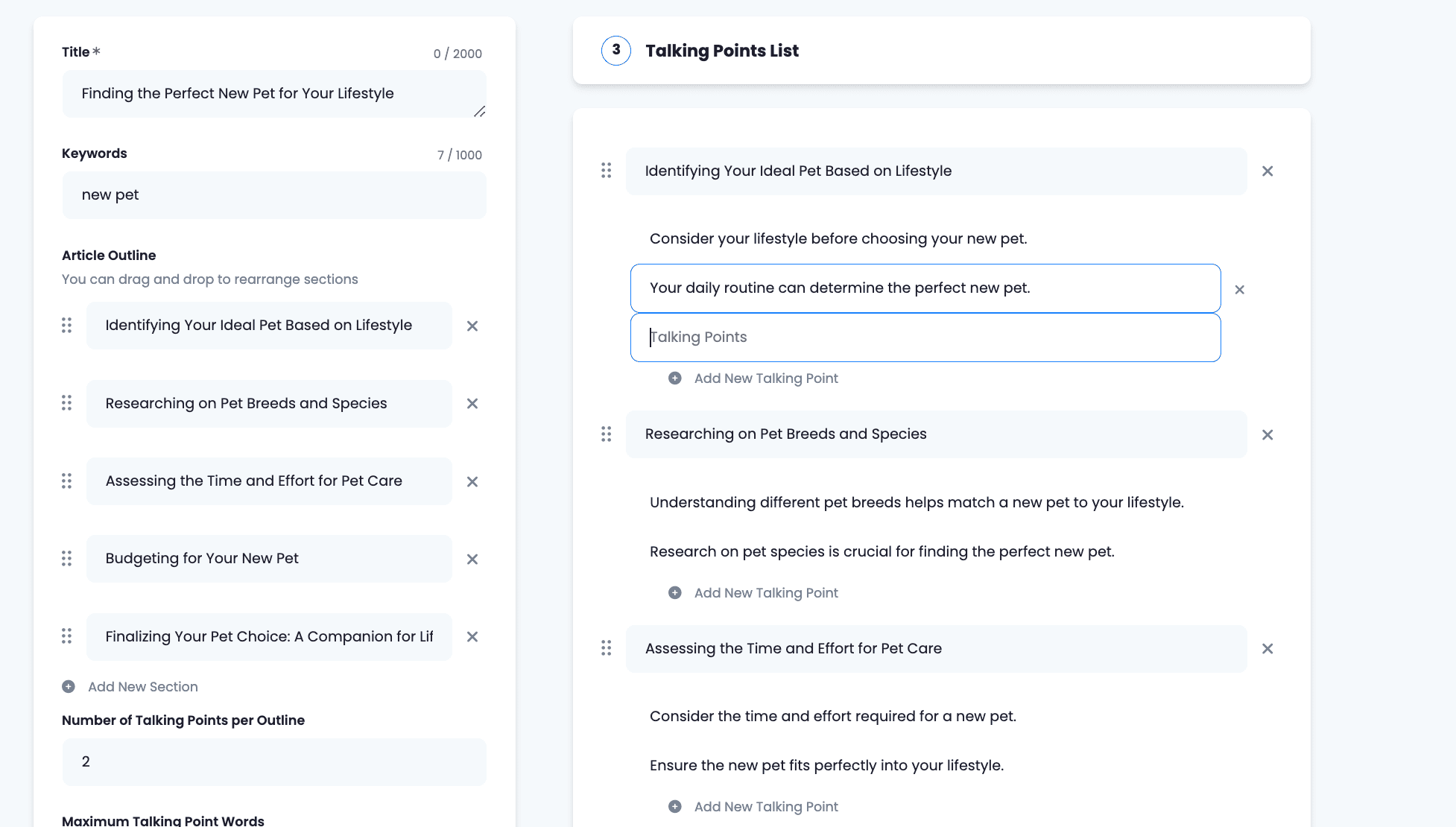Click drag handle for 'Assessing the Time' outline
Viewport: 1456px width, 827px height.
click(x=67, y=481)
